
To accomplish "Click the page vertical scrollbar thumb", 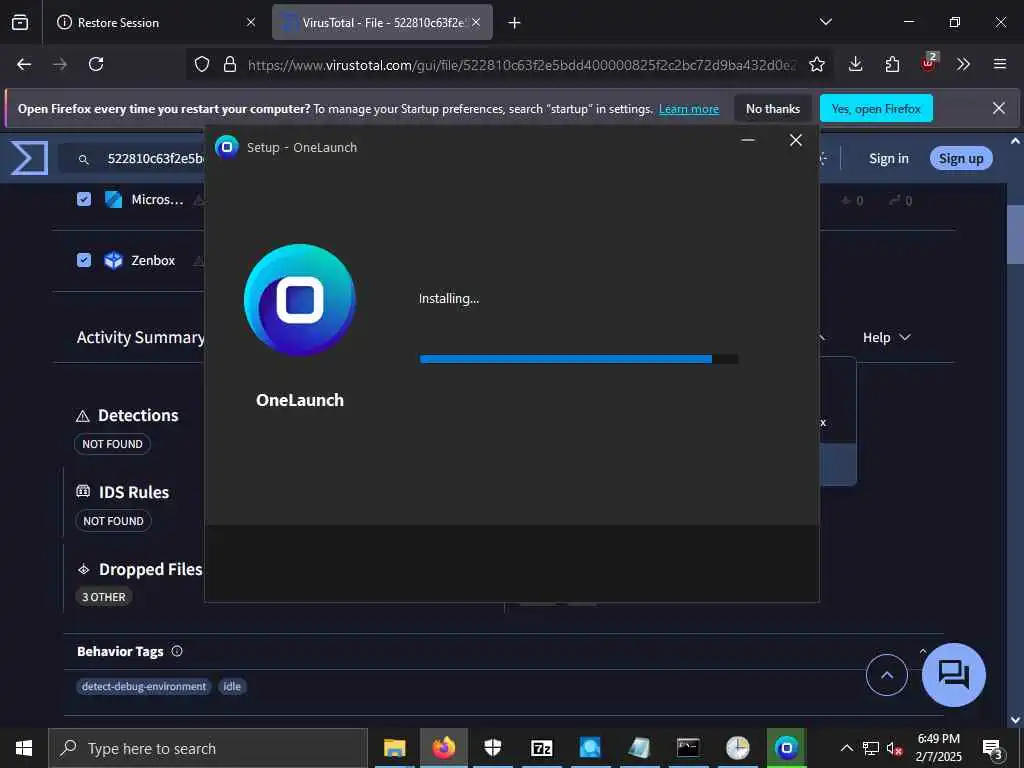I will pos(1015,235).
